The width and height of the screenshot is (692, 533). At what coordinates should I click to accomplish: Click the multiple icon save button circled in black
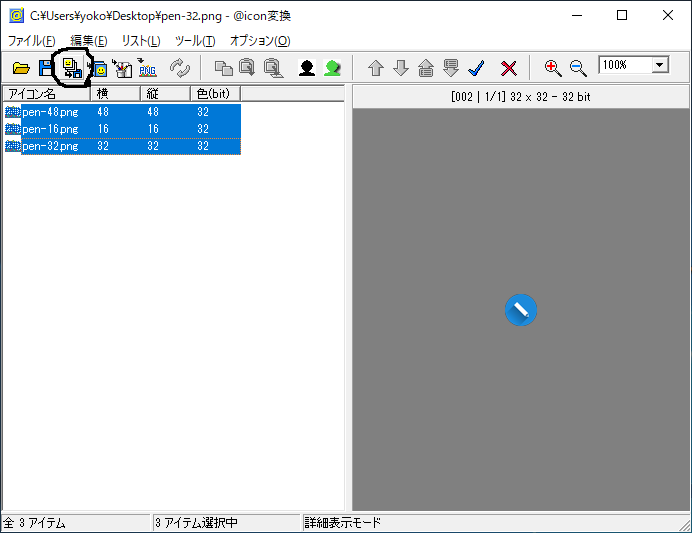[72, 68]
